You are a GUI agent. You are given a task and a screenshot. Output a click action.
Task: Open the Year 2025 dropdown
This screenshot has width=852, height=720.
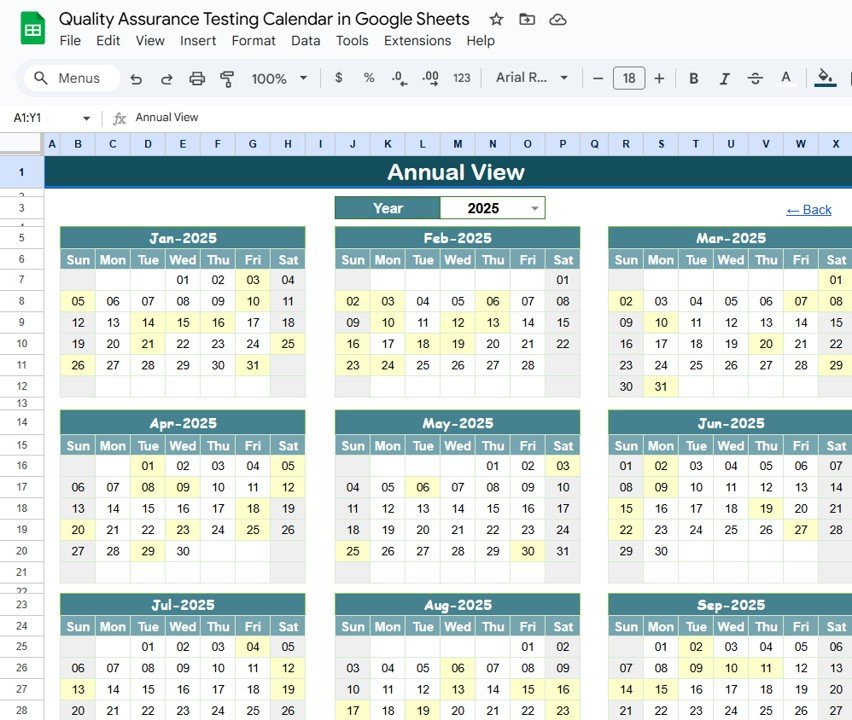pyautogui.click(x=535, y=208)
